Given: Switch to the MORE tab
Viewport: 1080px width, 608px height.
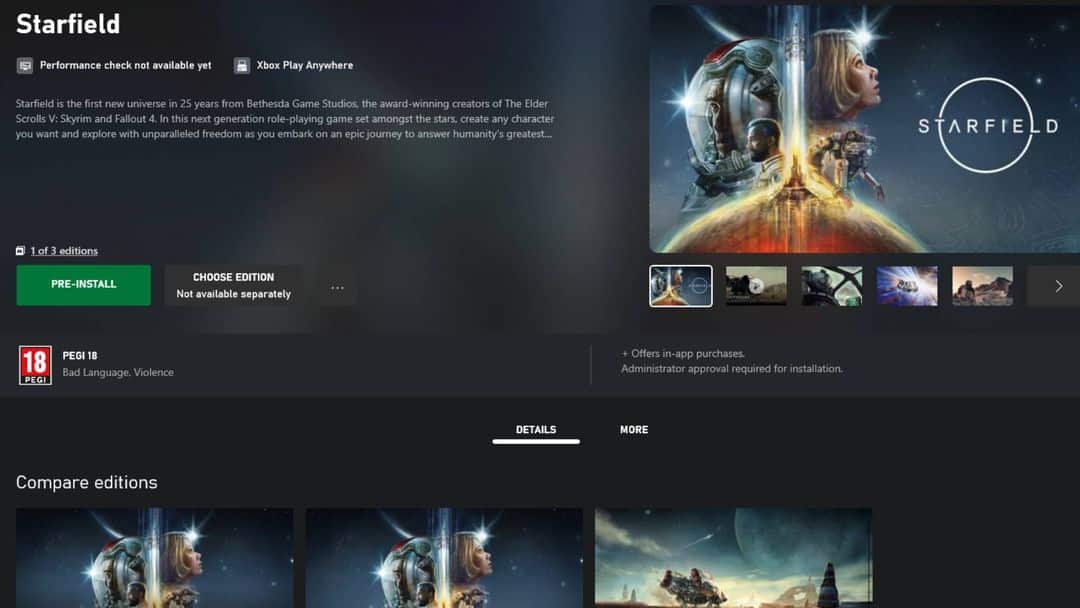Looking at the screenshot, I should 634,430.
